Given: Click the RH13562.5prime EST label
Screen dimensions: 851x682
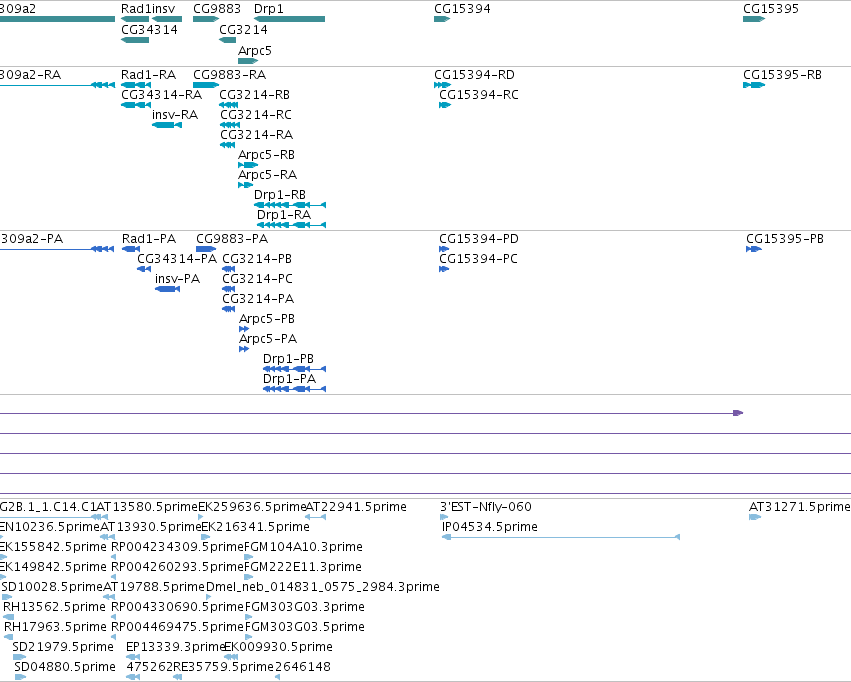Looking at the screenshot, I should (x=54, y=607).
